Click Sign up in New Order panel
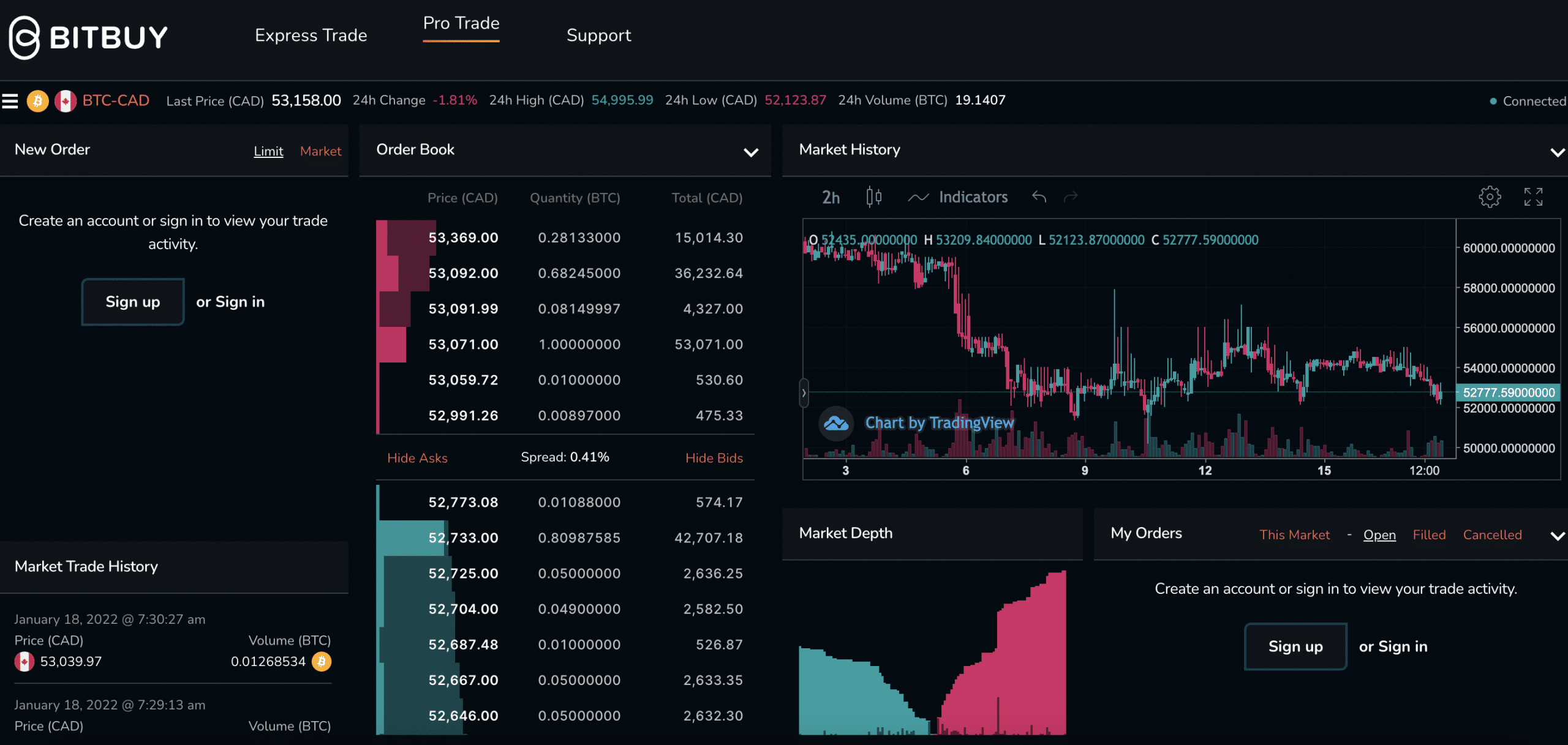1568x745 pixels. click(133, 302)
